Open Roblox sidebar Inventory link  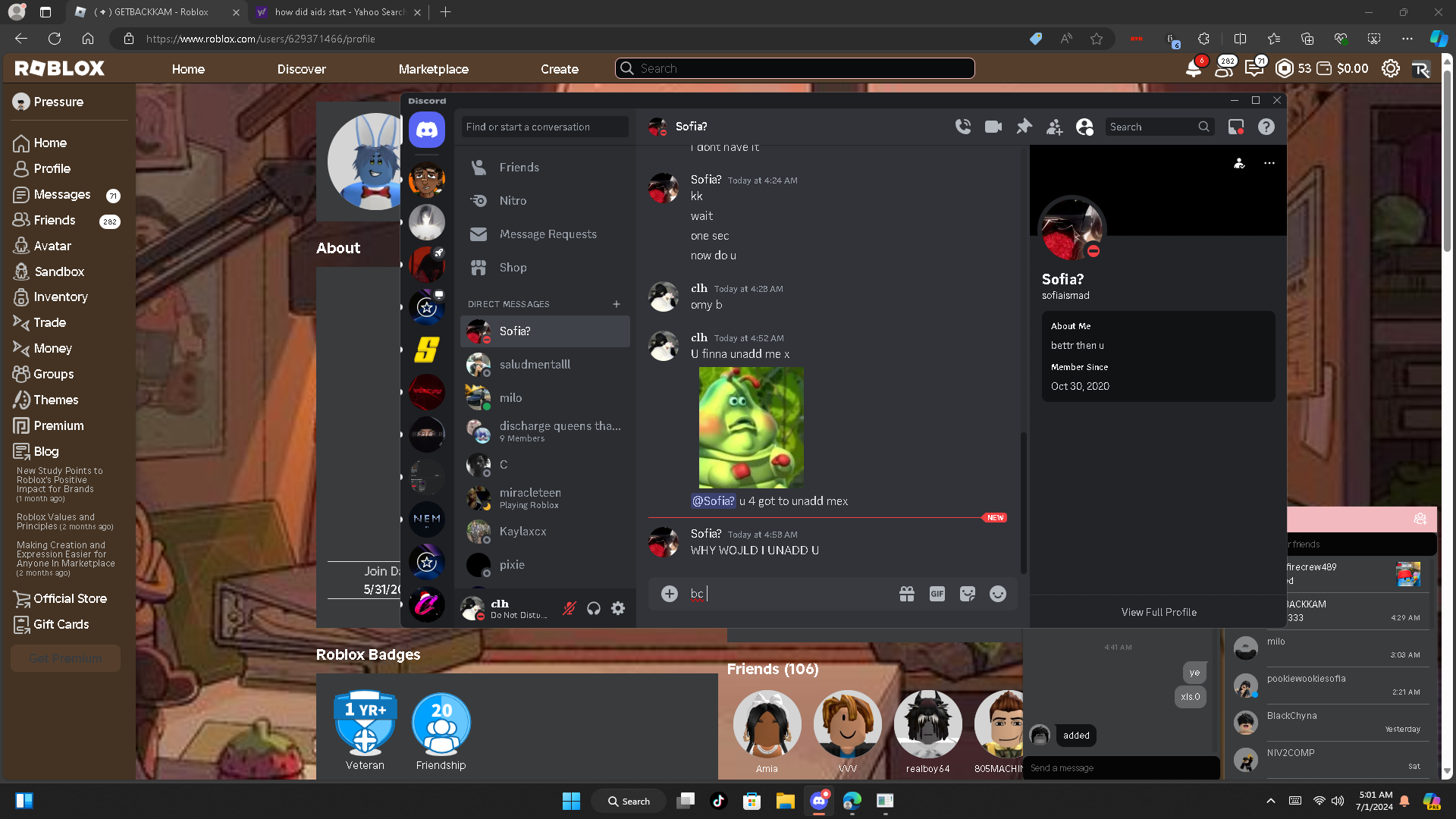51,297
